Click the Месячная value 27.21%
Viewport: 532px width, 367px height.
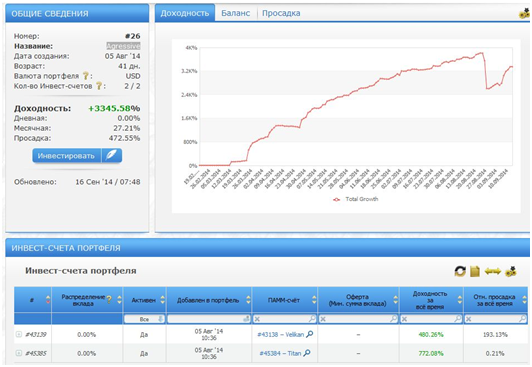tap(127, 128)
